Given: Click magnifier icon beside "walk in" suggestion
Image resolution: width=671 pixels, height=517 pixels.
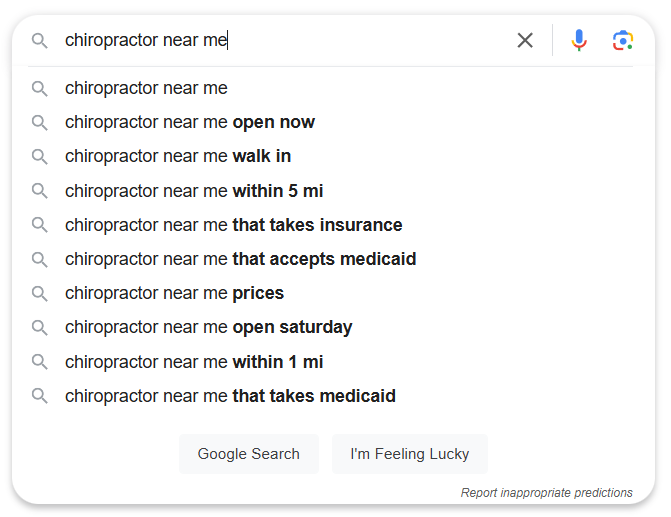Looking at the screenshot, I should tap(39, 157).
